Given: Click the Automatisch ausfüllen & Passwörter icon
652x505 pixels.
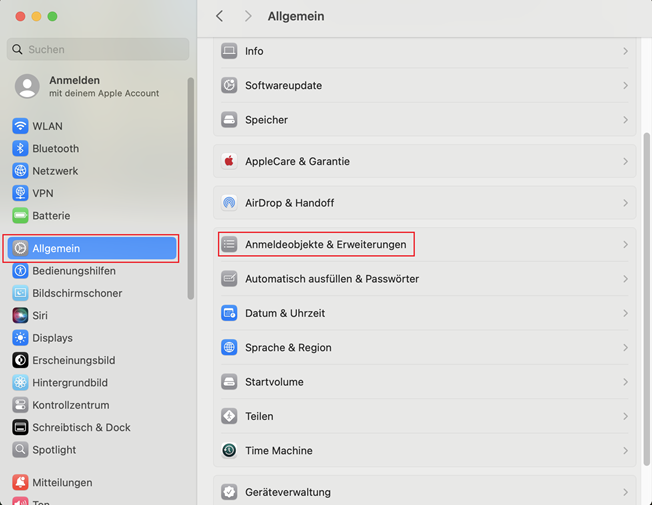Looking at the screenshot, I should [229, 279].
